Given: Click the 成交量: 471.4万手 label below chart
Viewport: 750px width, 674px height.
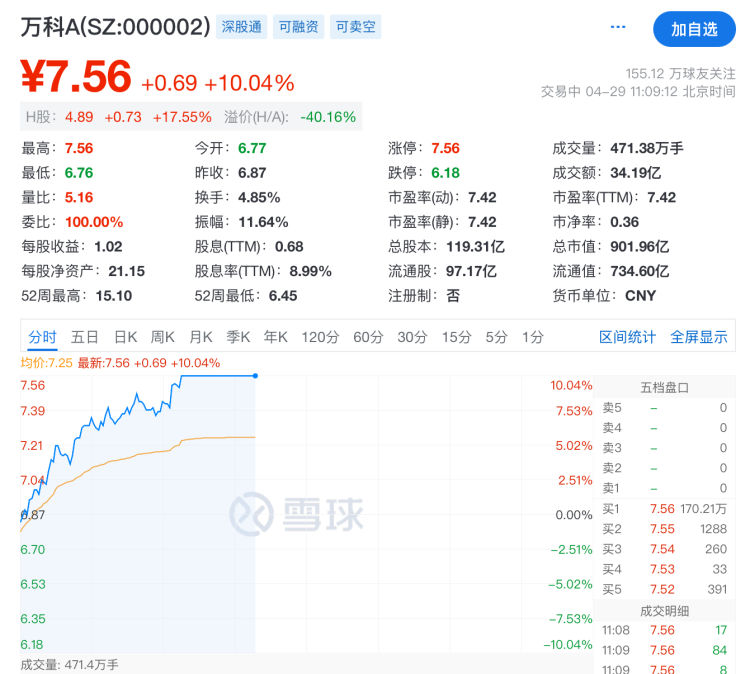Looking at the screenshot, I should [x=69, y=664].
